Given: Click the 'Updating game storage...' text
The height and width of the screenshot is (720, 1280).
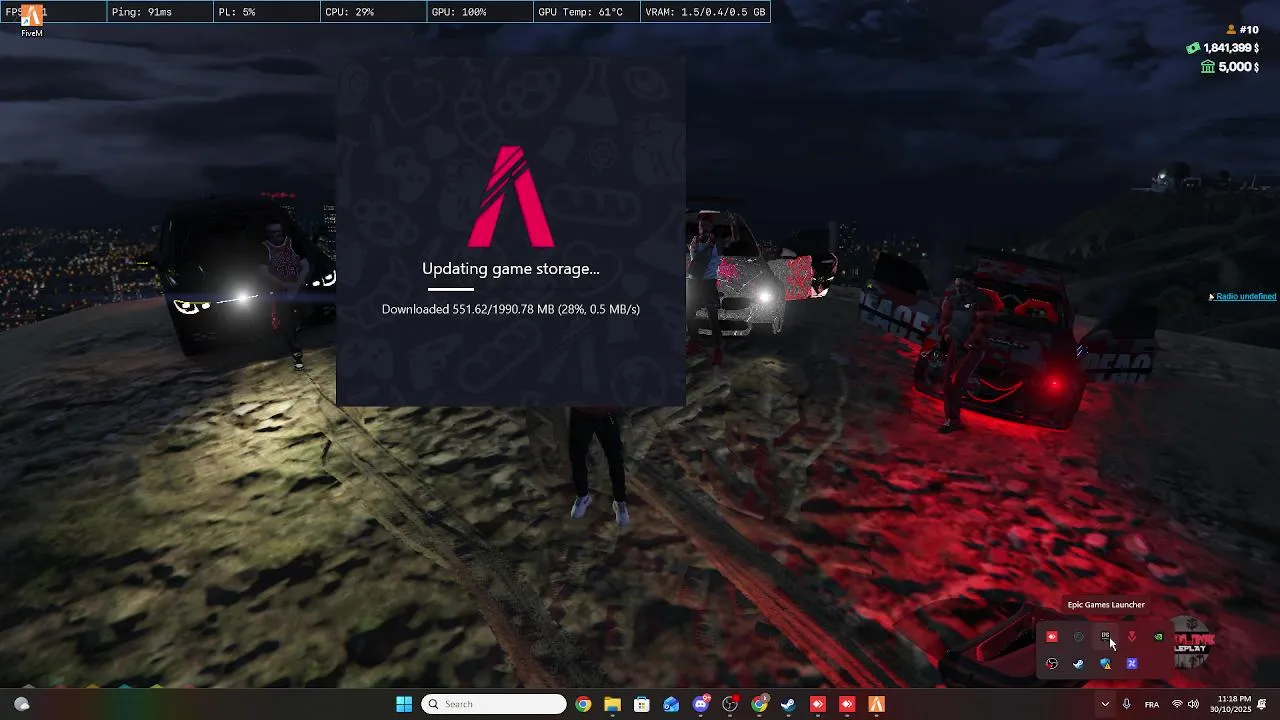Looking at the screenshot, I should point(511,269).
